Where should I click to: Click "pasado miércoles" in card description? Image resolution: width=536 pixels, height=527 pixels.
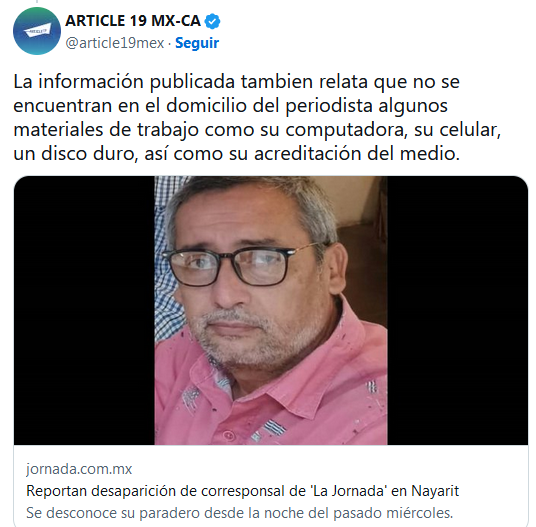point(393,513)
